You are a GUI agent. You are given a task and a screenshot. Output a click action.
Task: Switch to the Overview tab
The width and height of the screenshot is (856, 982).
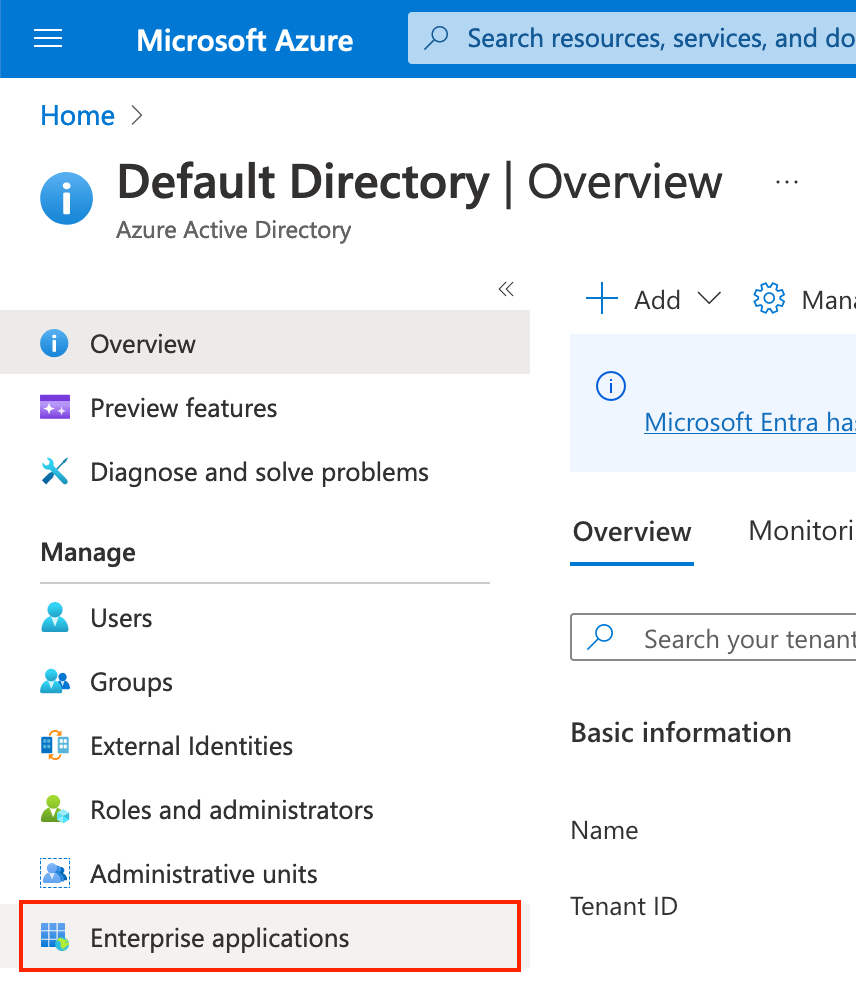coord(632,532)
